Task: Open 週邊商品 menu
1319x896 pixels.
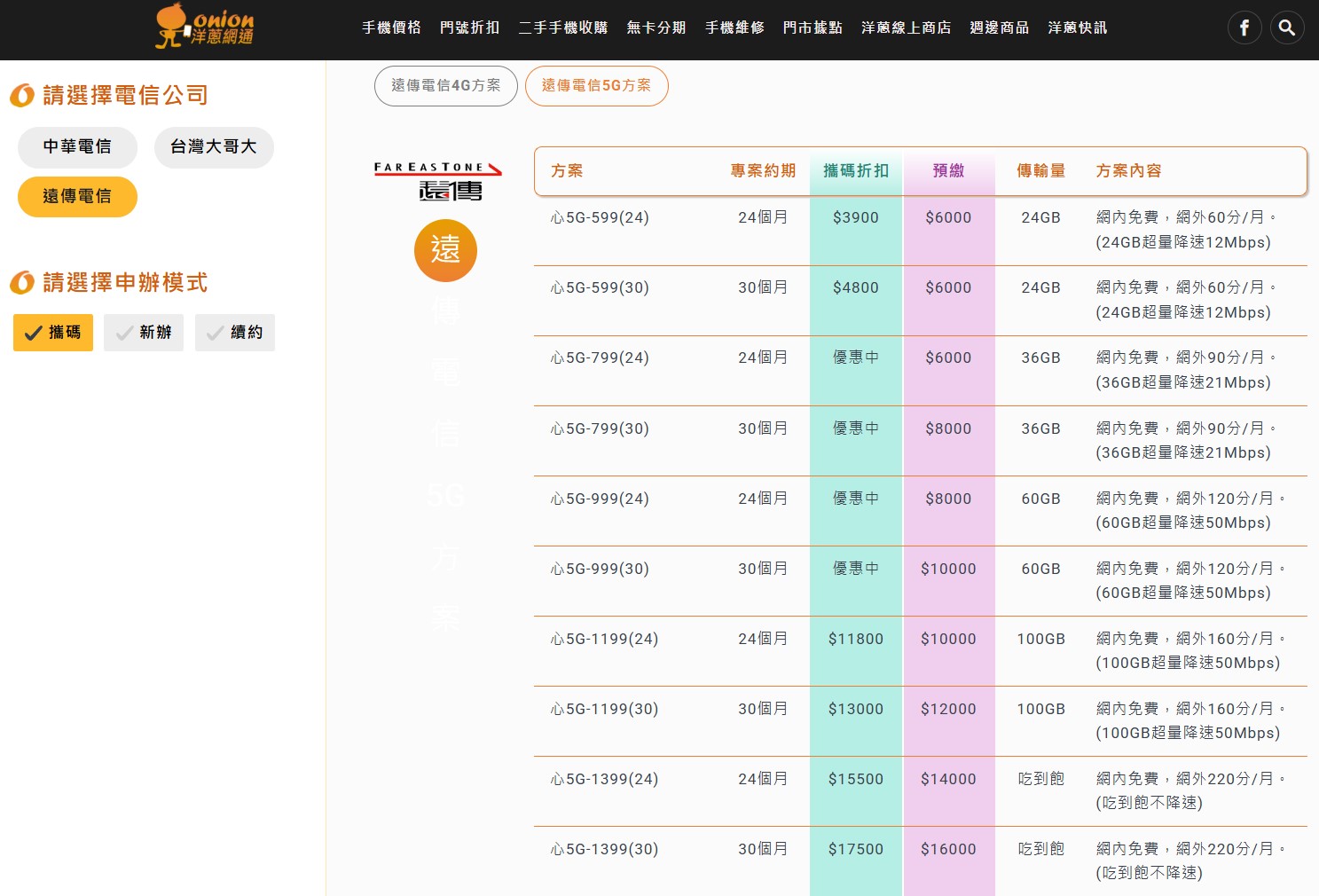Action: click(999, 28)
